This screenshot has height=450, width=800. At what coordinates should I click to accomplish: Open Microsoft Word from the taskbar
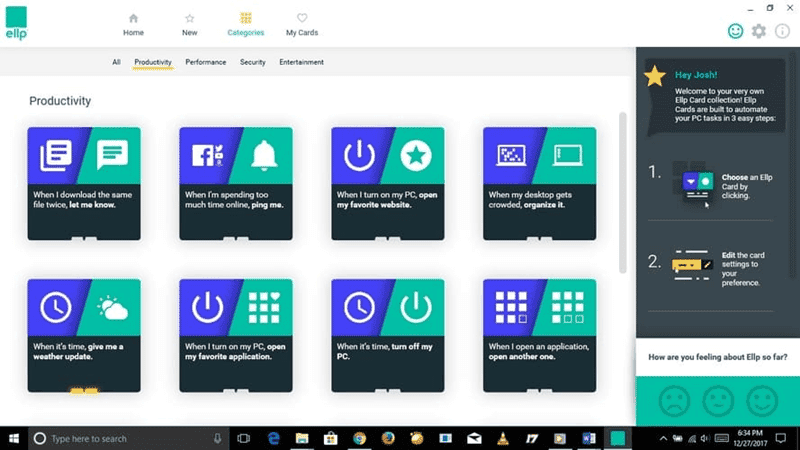tap(589, 438)
